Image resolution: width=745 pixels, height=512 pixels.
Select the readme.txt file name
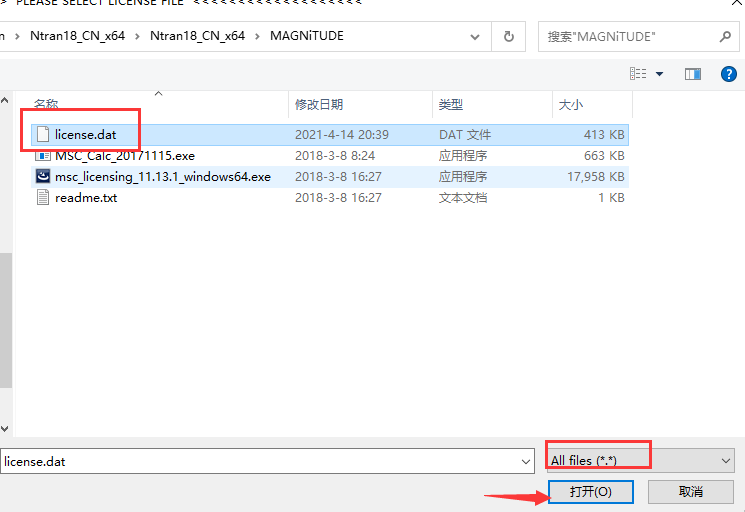pyautogui.click(x=86, y=198)
